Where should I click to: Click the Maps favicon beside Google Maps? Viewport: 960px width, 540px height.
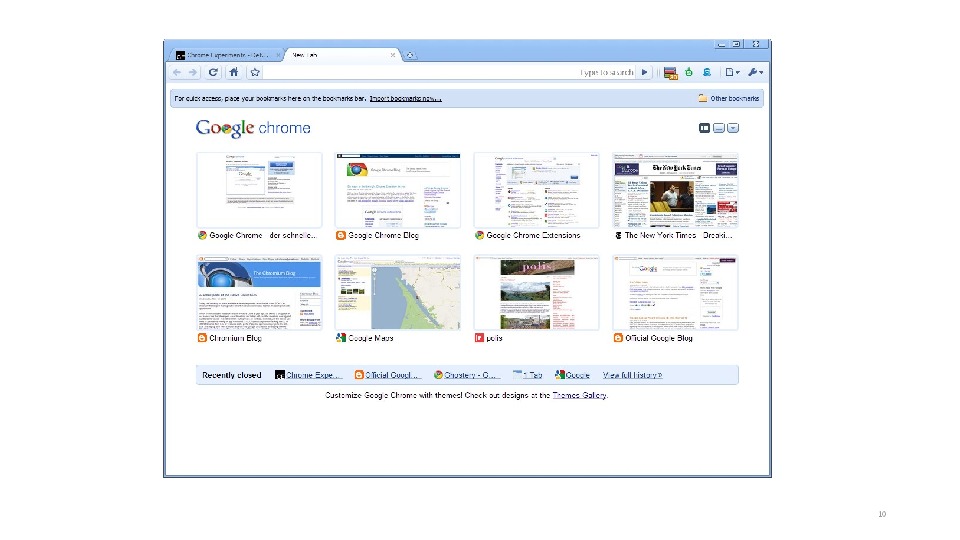[341, 338]
